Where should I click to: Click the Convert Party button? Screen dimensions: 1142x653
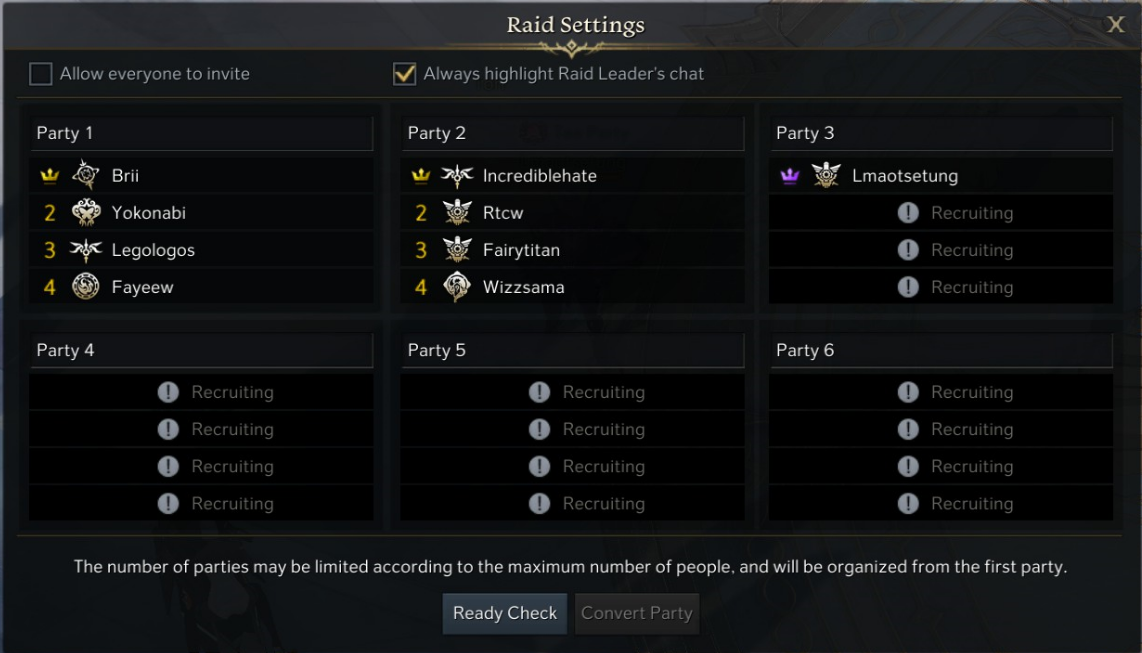pyautogui.click(x=637, y=613)
